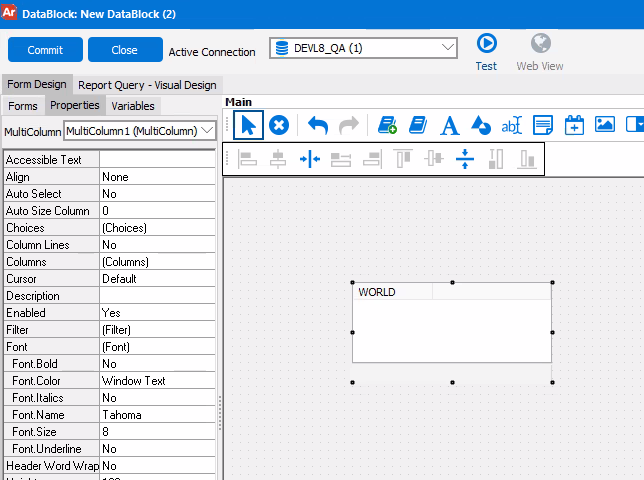The width and height of the screenshot is (644, 480).
Task: Click the align top edges icon
Action: 403,159
